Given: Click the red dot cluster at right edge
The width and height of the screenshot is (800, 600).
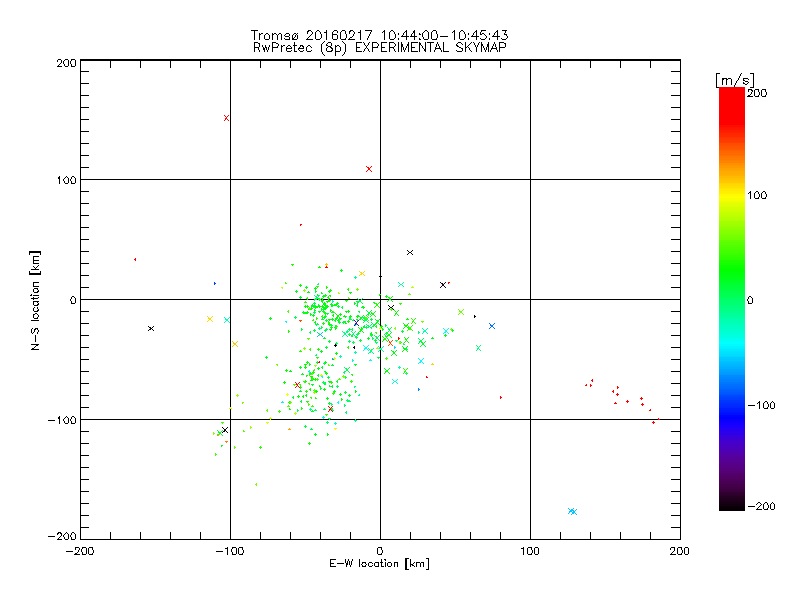Looking at the screenshot, I should [622, 401].
